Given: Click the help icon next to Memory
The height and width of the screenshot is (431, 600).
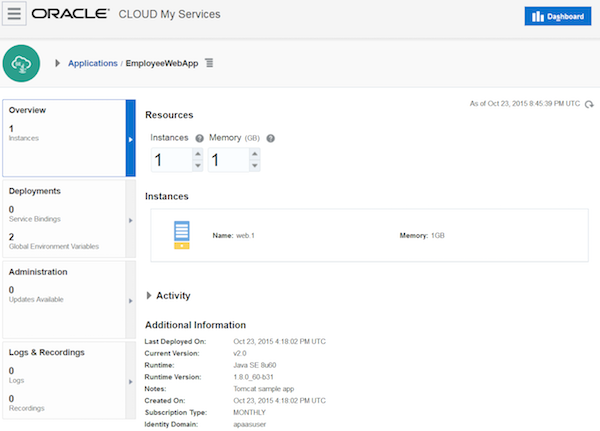Looking at the screenshot, I should click(271, 138).
